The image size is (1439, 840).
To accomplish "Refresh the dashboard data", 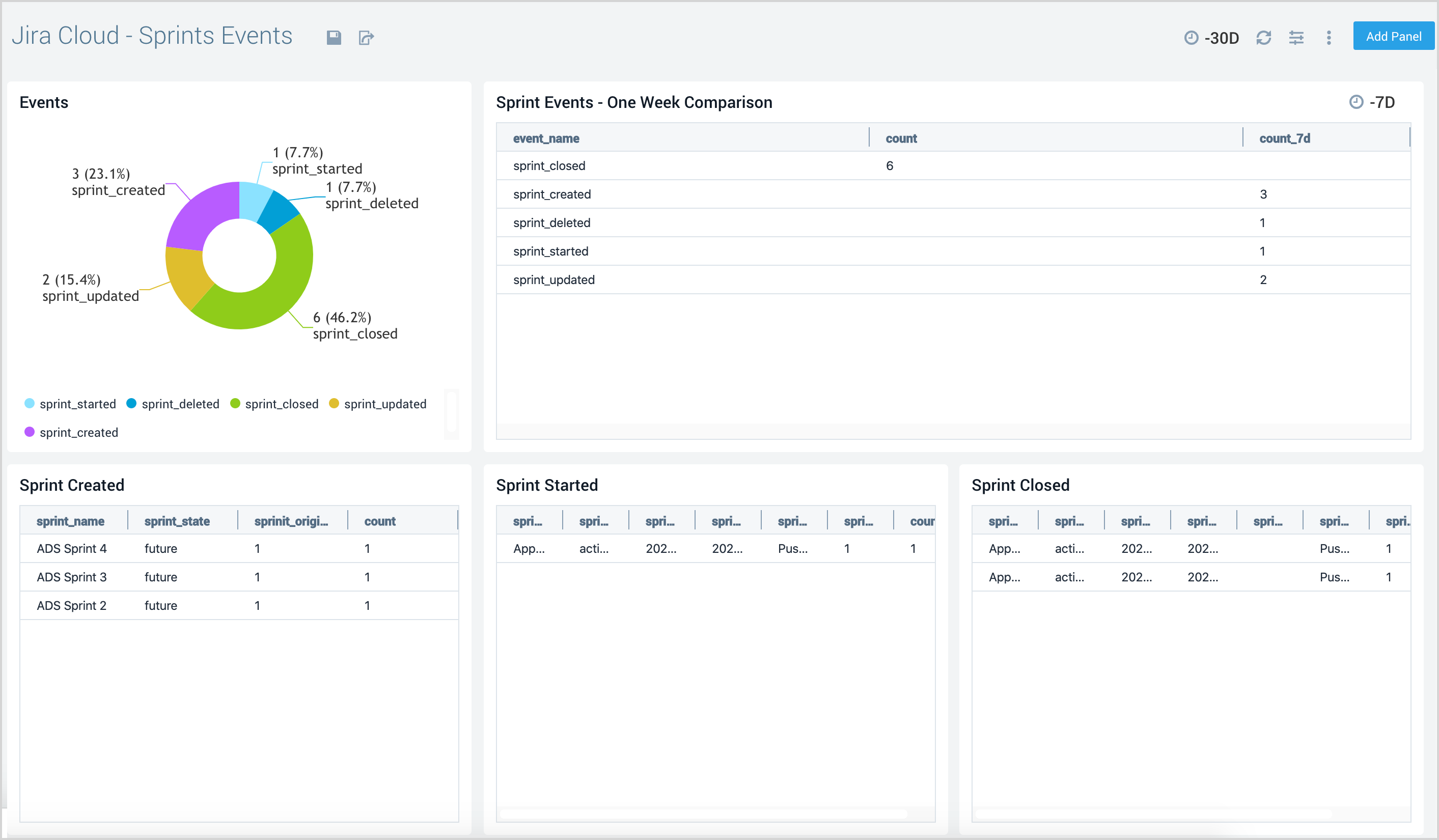I will (1264, 37).
